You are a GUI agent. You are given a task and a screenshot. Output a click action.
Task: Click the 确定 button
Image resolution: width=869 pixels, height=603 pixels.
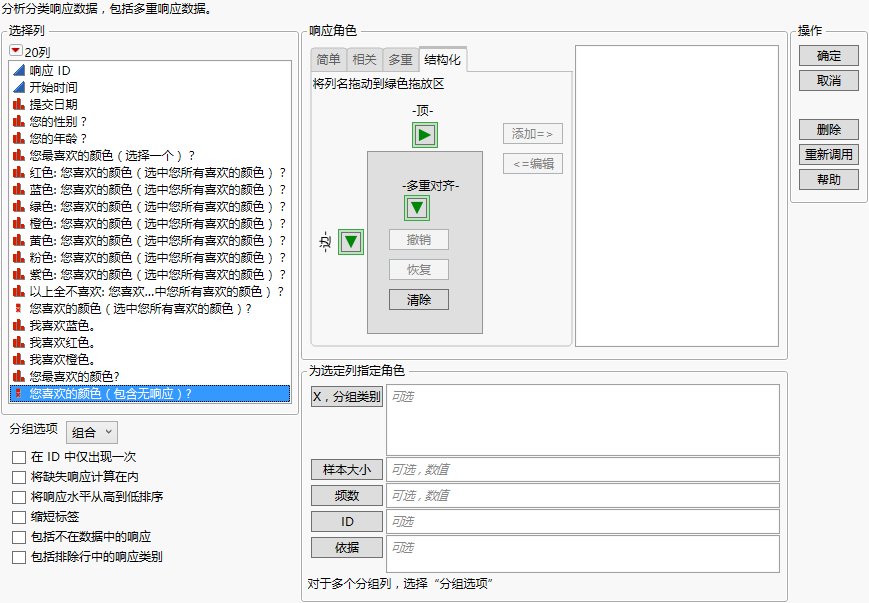829,56
